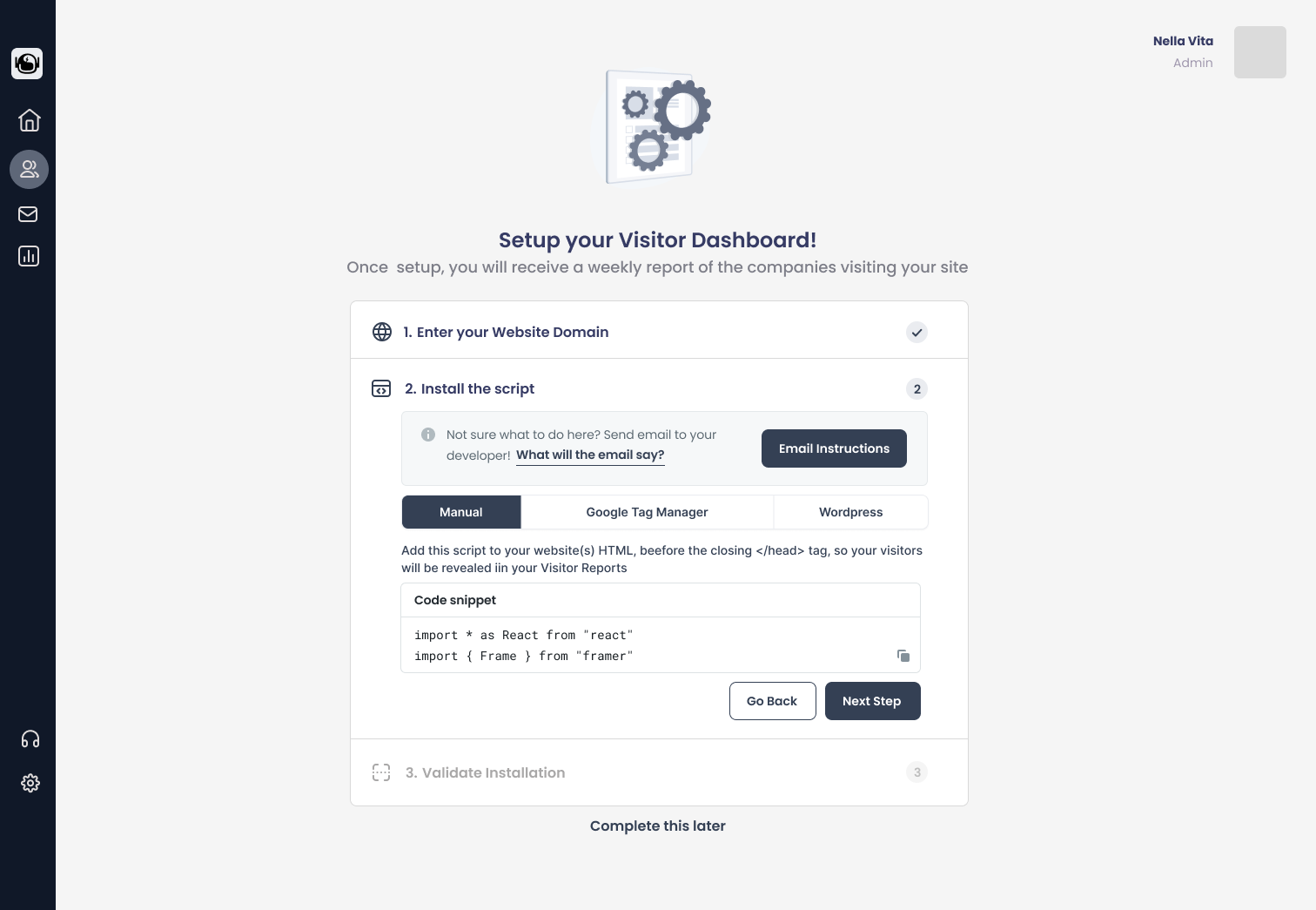Select the Manual tab
This screenshot has width=1316, height=910.
point(461,512)
